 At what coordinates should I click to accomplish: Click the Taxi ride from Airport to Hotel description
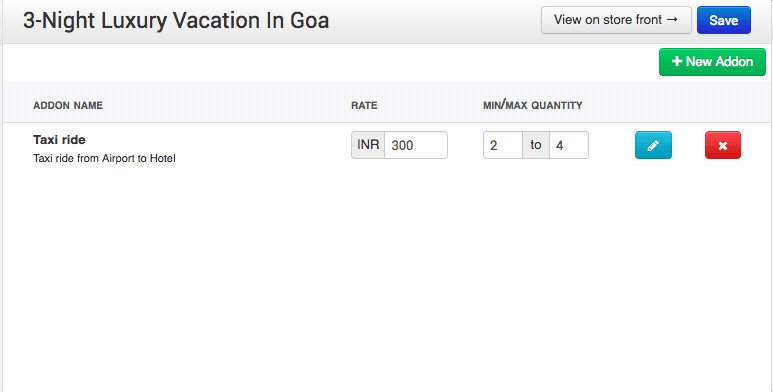(105, 158)
